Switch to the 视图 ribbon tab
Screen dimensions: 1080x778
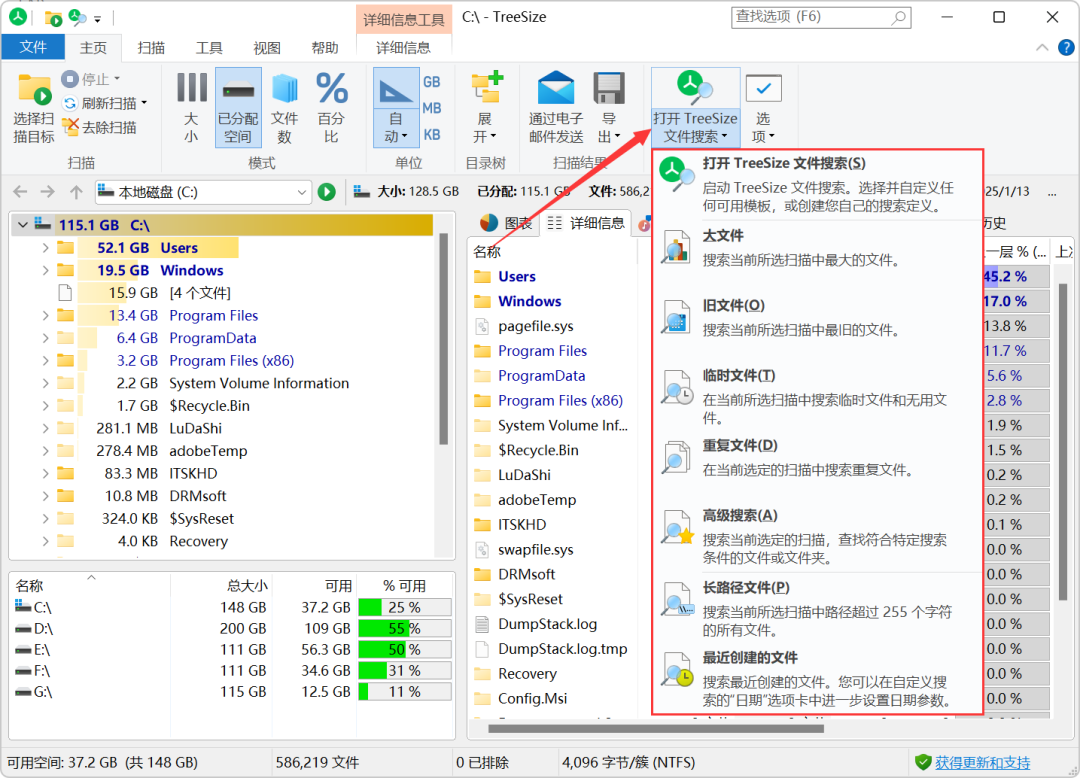[267, 48]
